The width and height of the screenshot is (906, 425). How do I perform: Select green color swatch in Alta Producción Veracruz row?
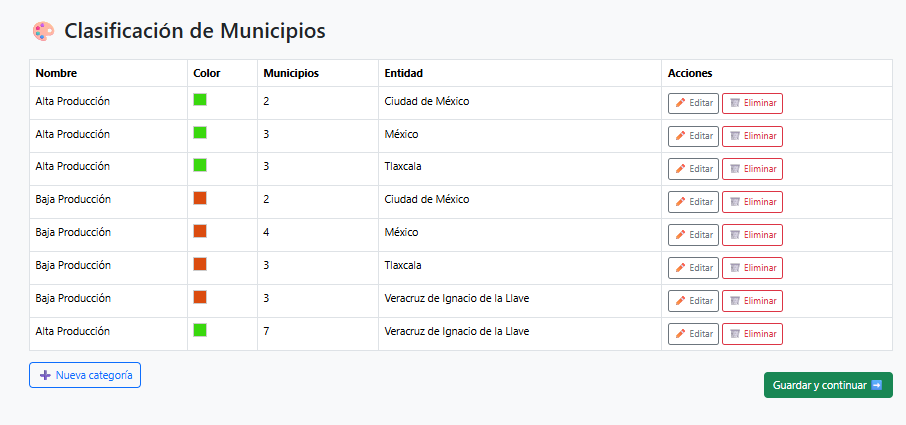[200, 330]
